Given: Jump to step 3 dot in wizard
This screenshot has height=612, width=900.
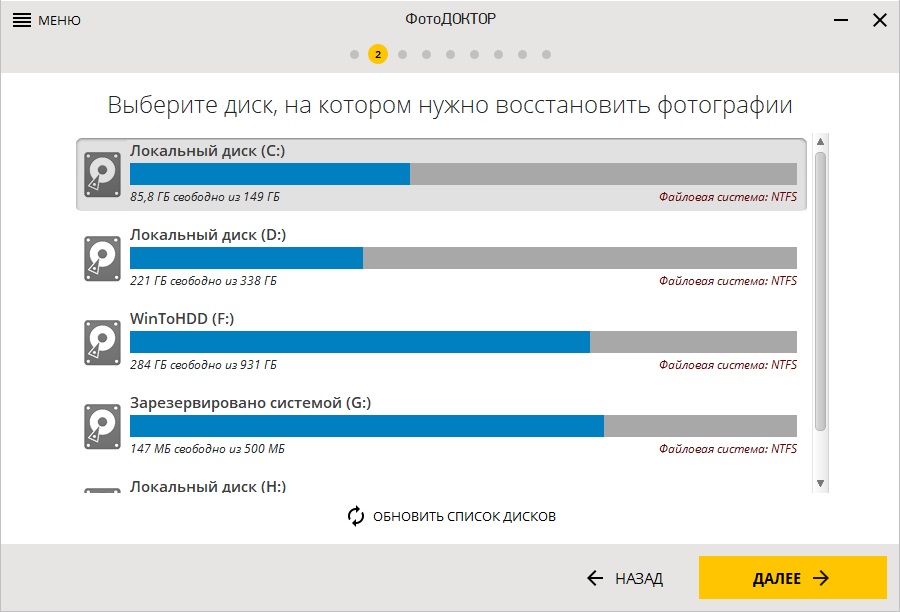Looking at the screenshot, I should 402,54.
